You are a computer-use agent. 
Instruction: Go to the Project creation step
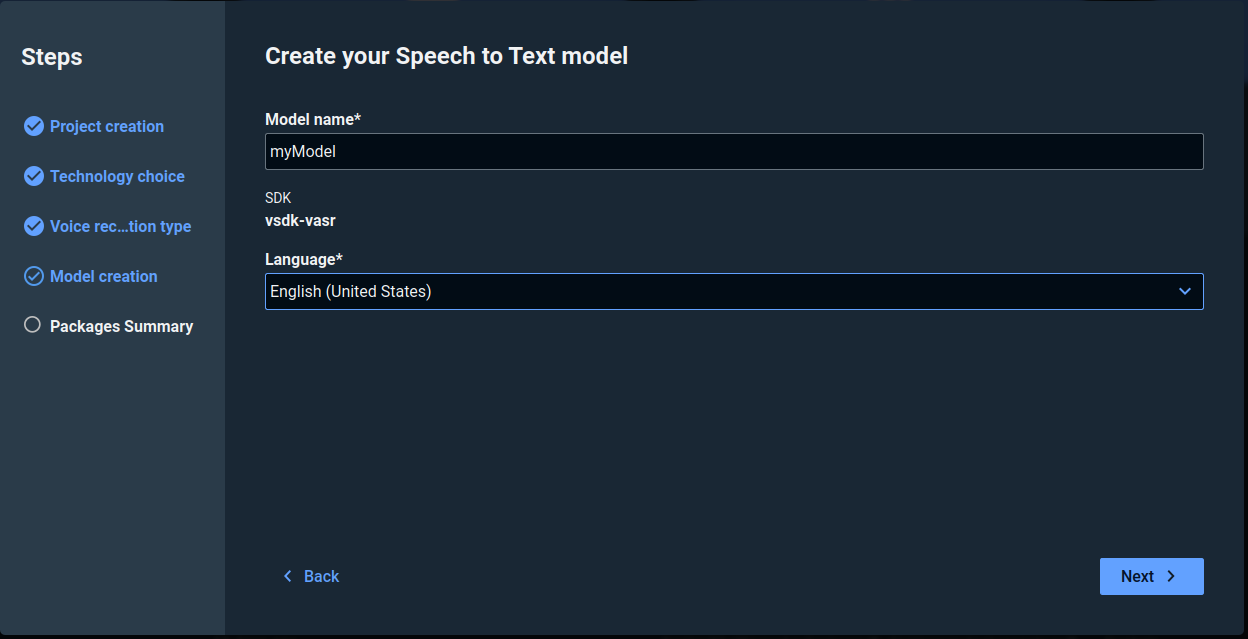click(107, 126)
